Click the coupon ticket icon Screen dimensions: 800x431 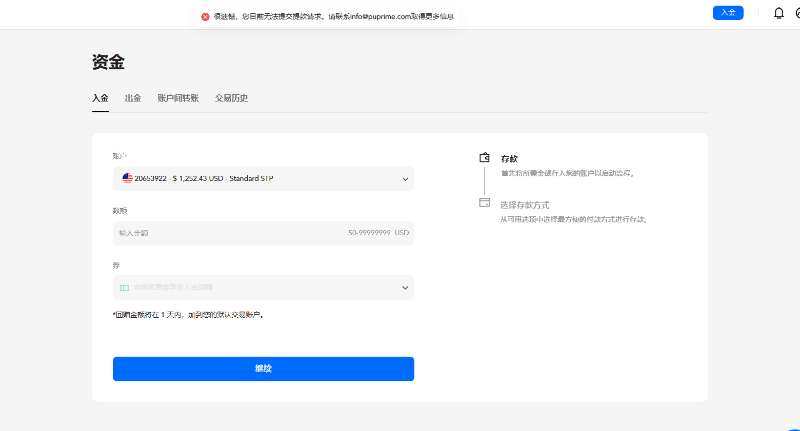(124, 288)
